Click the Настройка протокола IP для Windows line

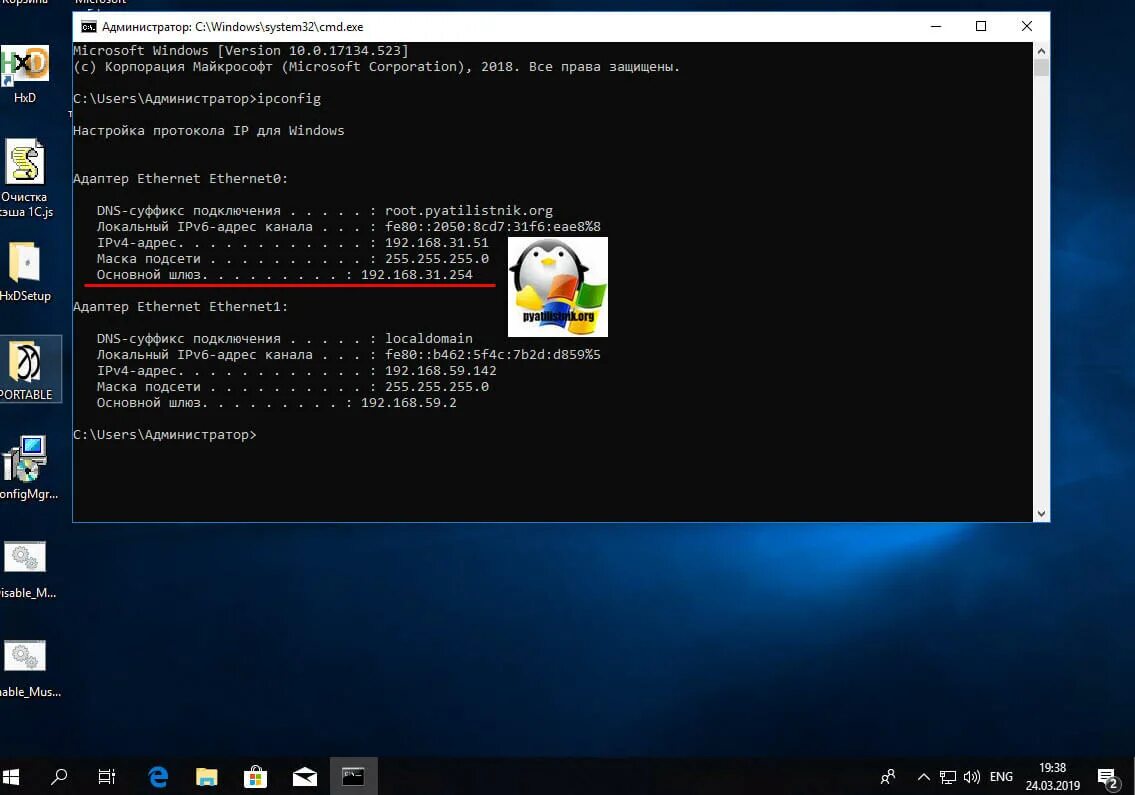pyautogui.click(x=208, y=130)
